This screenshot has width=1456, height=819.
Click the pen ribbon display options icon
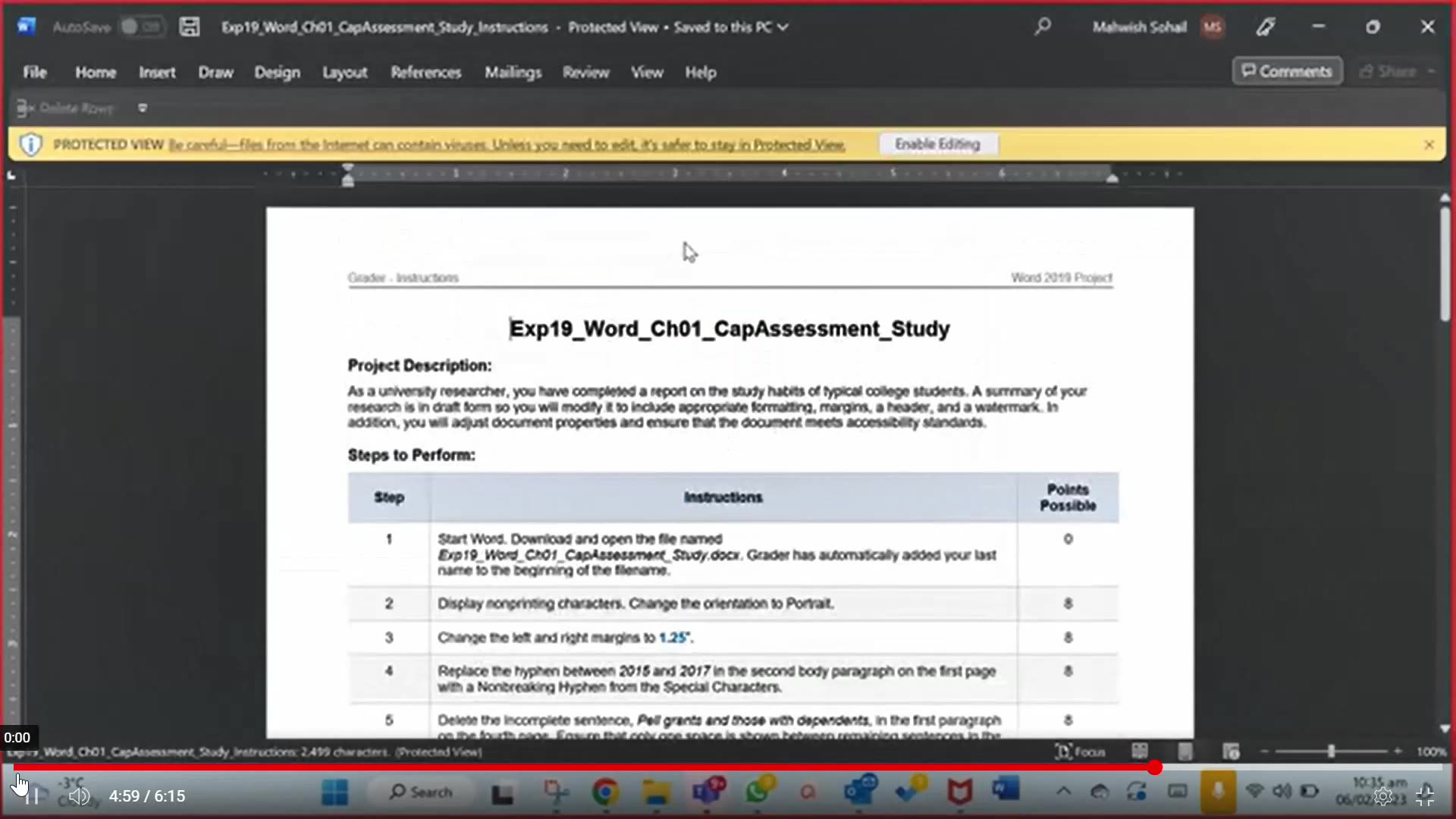click(1265, 27)
